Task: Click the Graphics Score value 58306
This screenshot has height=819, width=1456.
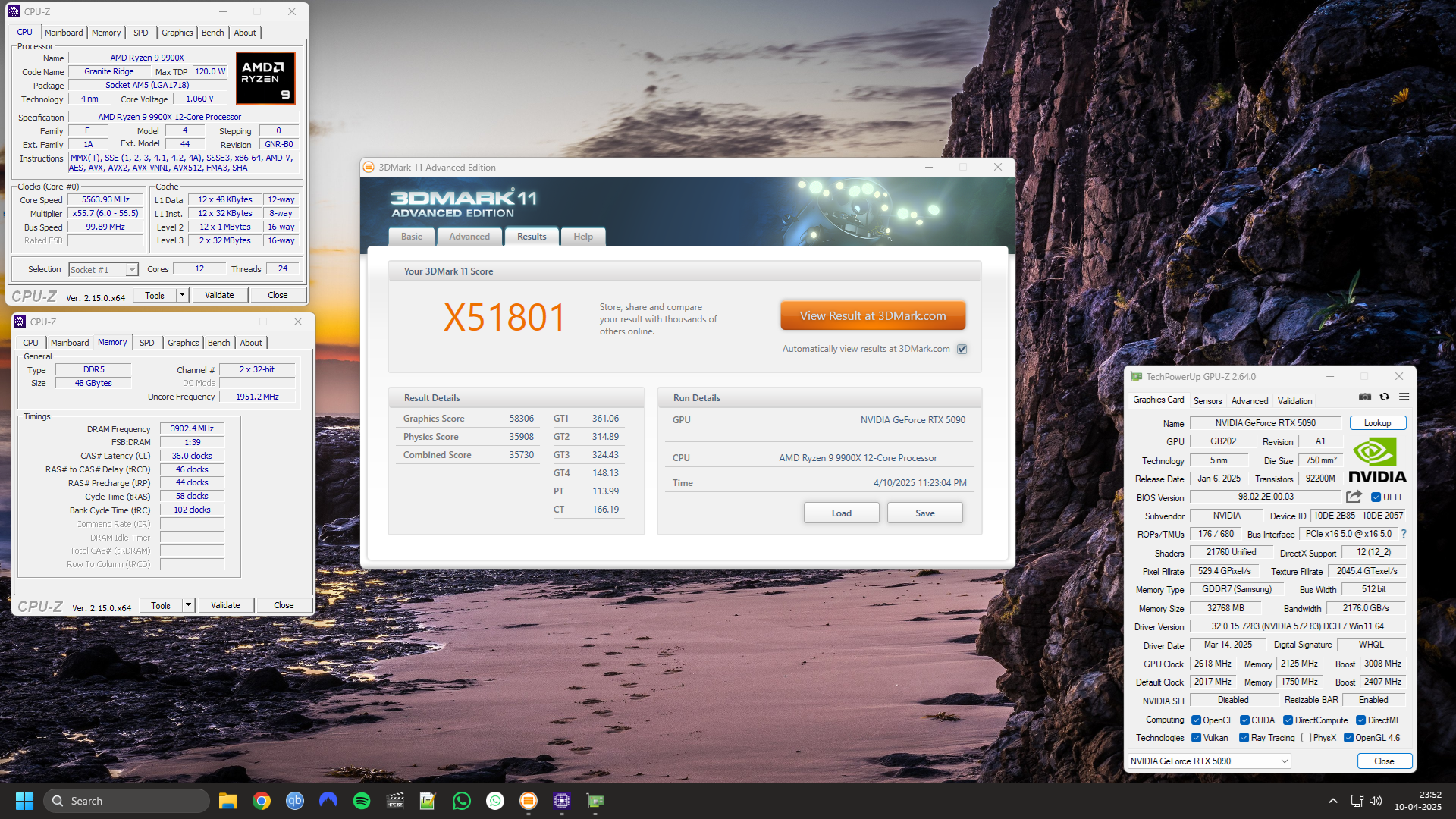Action: point(522,419)
